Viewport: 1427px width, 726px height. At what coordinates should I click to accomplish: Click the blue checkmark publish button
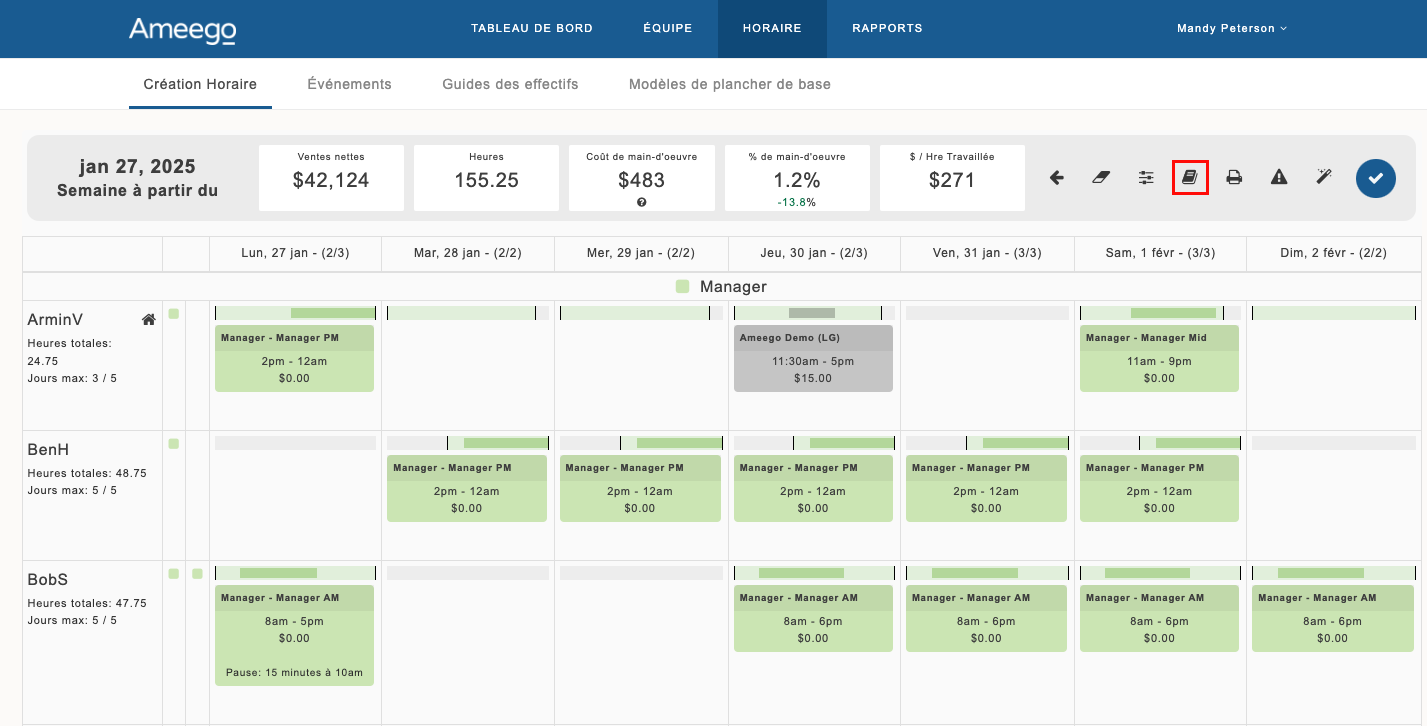click(x=1375, y=178)
